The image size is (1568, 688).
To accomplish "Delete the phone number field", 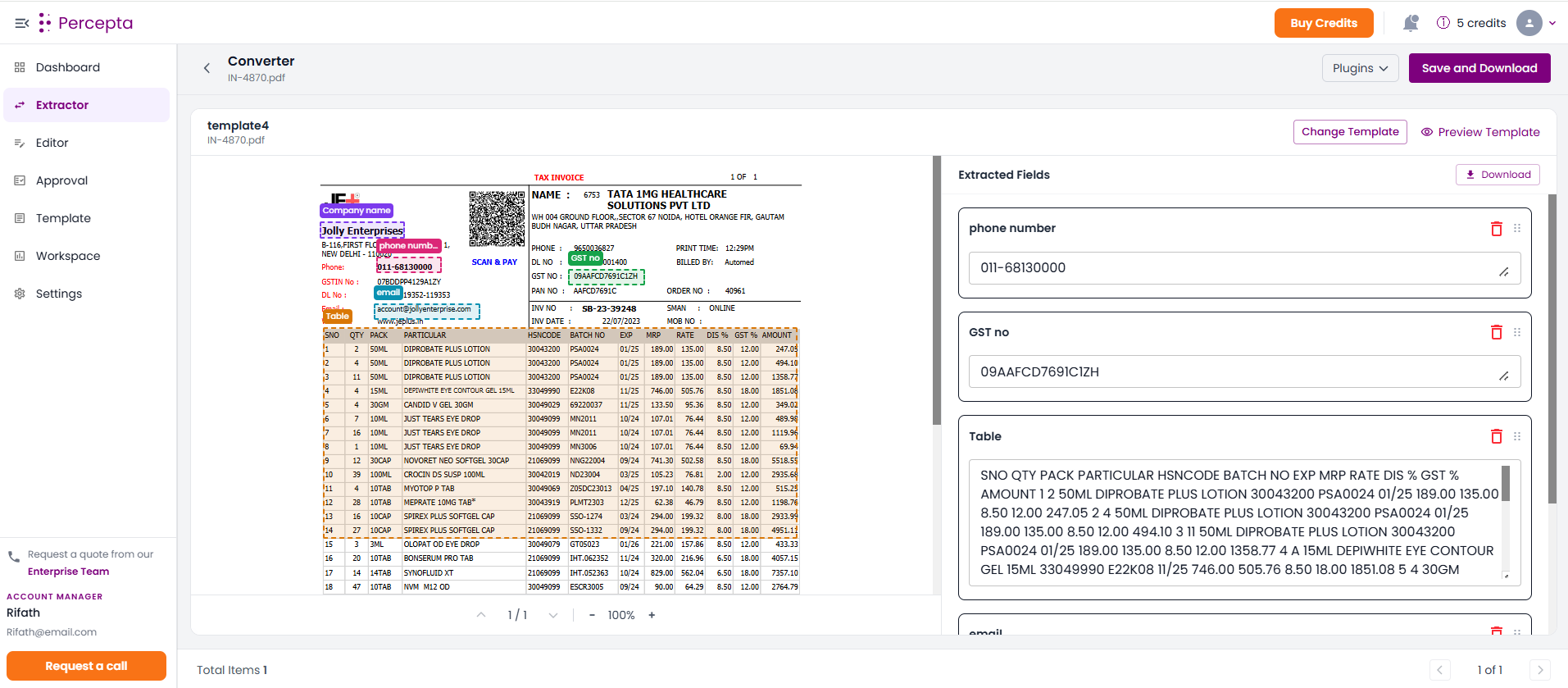I will pos(1497,229).
